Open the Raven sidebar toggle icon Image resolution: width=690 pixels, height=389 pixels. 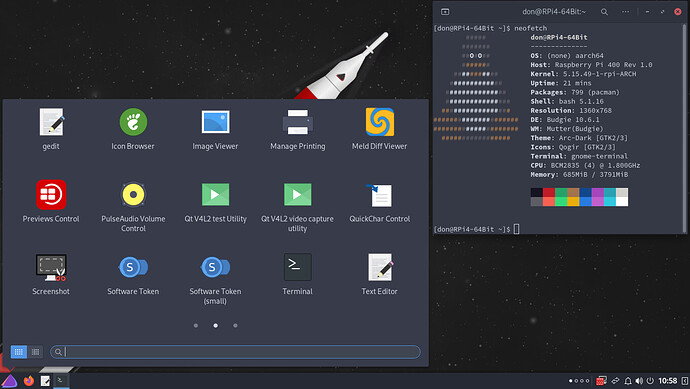(x=685, y=381)
